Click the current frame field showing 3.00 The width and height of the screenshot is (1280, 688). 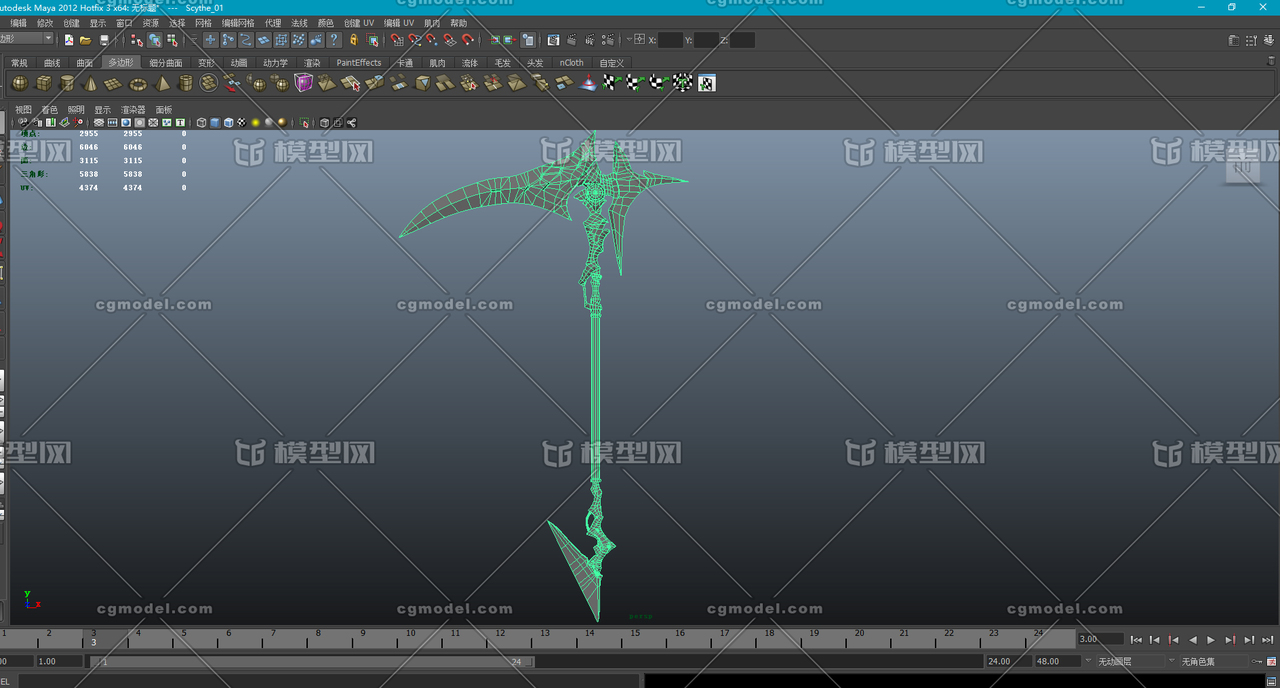tap(1101, 639)
